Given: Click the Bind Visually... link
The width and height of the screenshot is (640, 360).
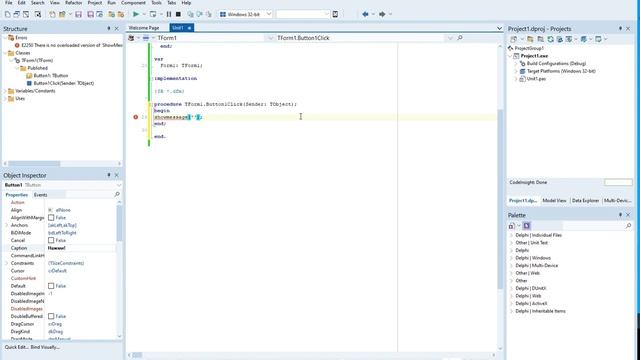Looking at the screenshot, I should 45,347.
